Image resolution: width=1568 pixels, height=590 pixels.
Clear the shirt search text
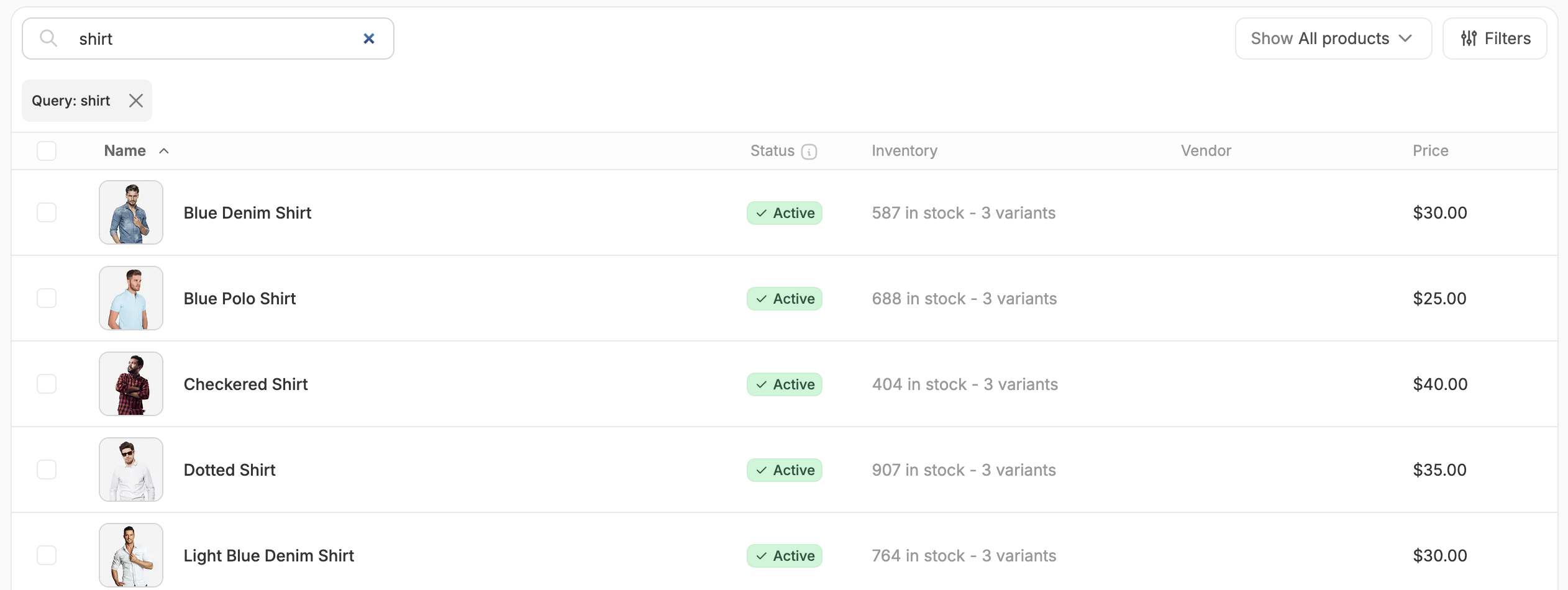(369, 39)
